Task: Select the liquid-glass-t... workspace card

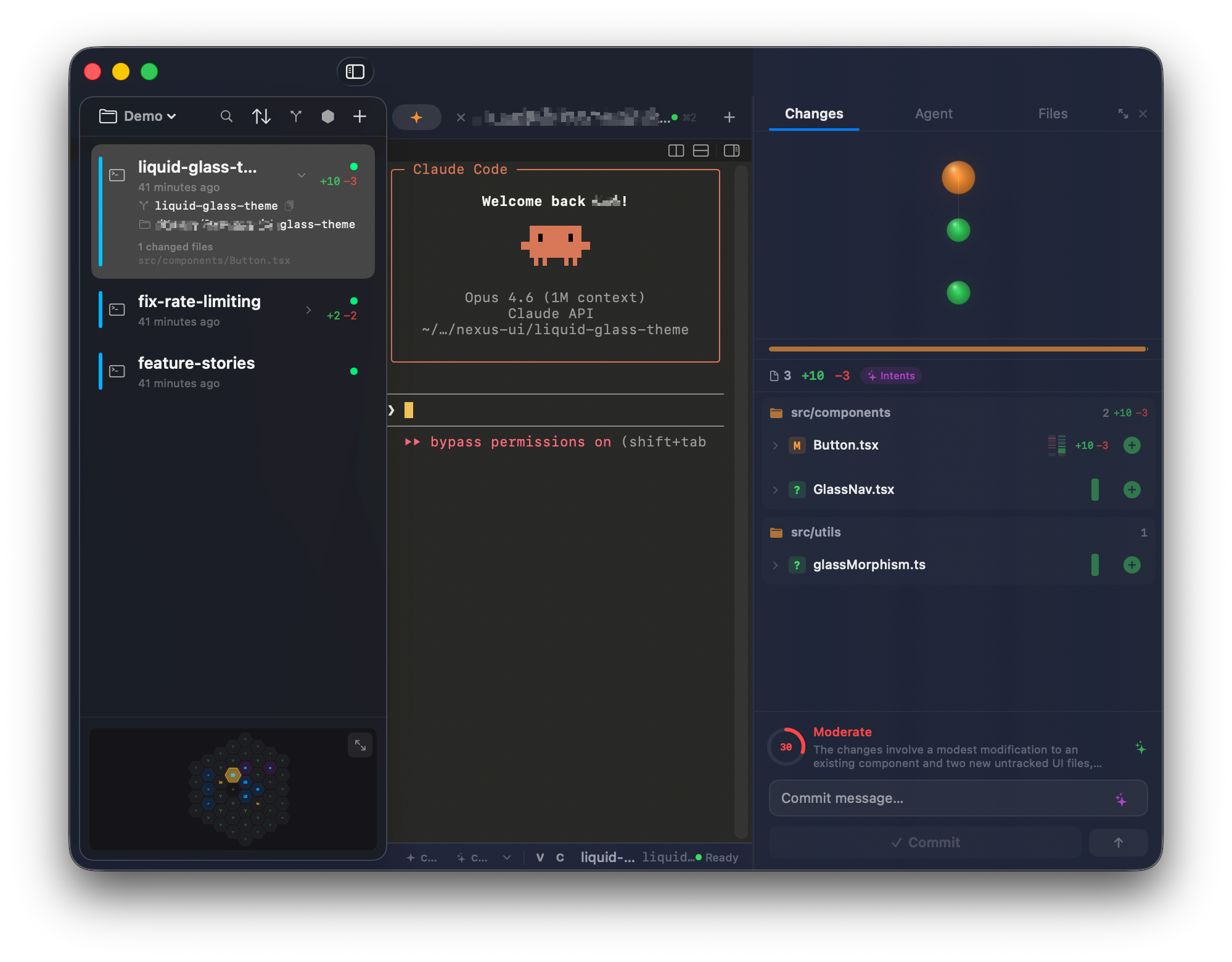Action: (233, 212)
